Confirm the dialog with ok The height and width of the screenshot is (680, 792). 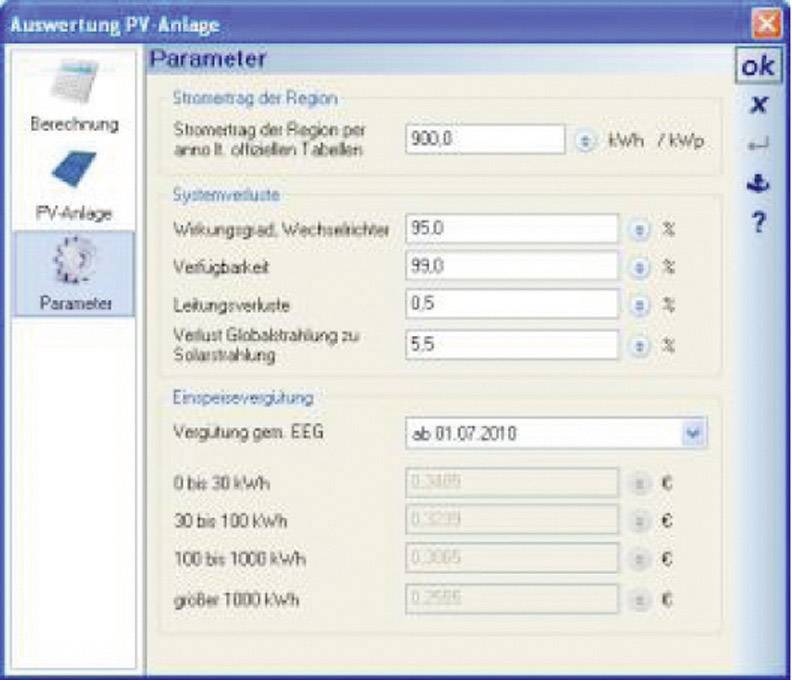758,66
